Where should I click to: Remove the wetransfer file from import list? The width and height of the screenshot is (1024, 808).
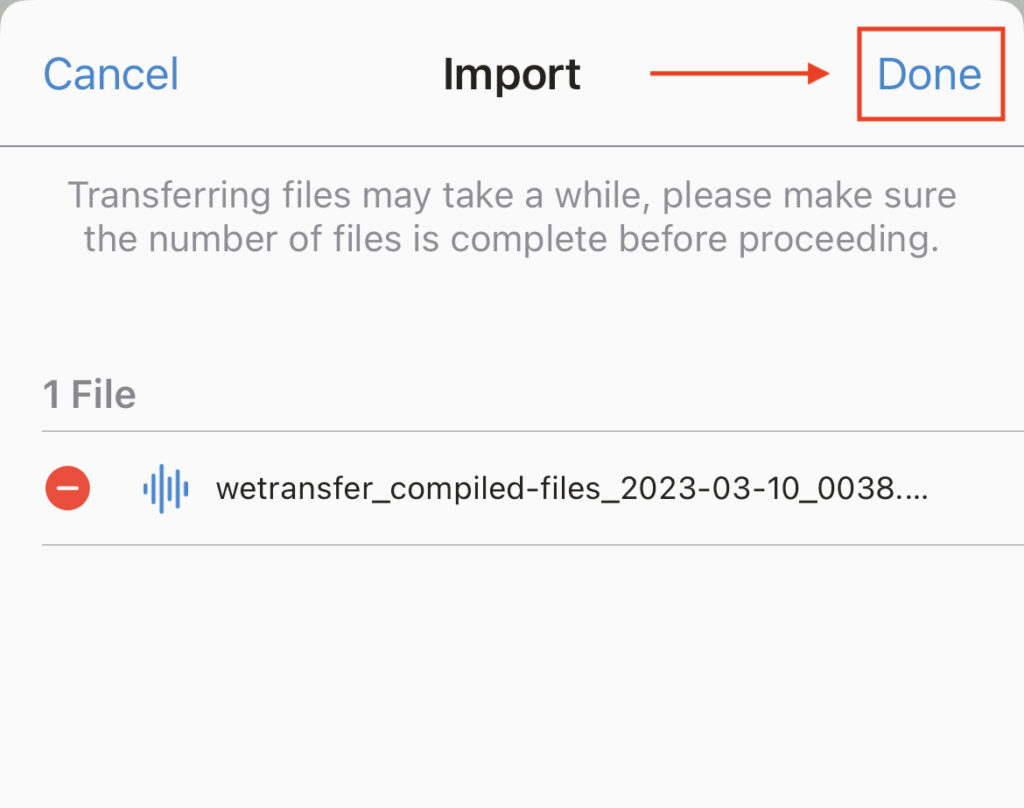pyautogui.click(x=67, y=488)
